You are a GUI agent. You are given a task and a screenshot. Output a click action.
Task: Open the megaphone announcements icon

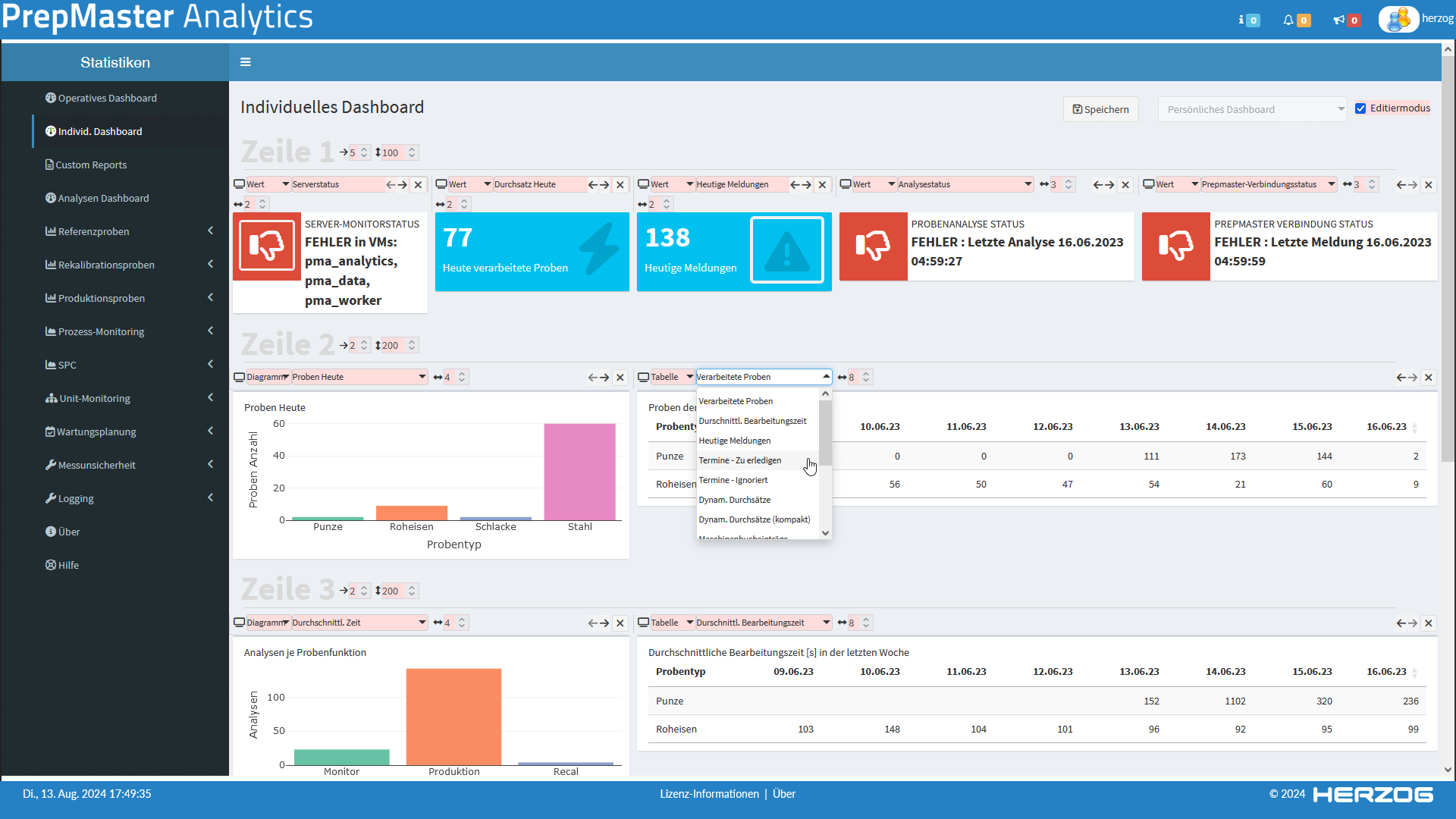(1346, 20)
